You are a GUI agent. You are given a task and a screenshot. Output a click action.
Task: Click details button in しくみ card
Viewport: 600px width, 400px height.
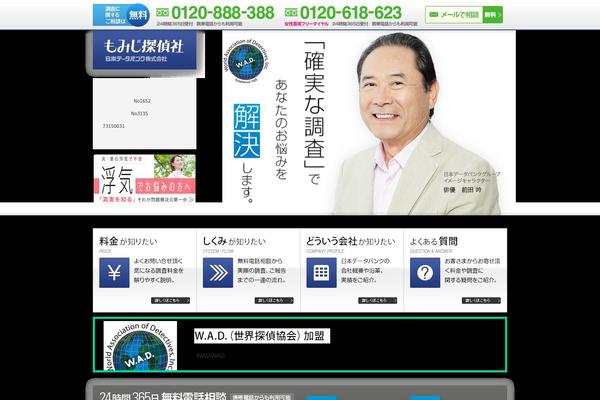(274, 300)
